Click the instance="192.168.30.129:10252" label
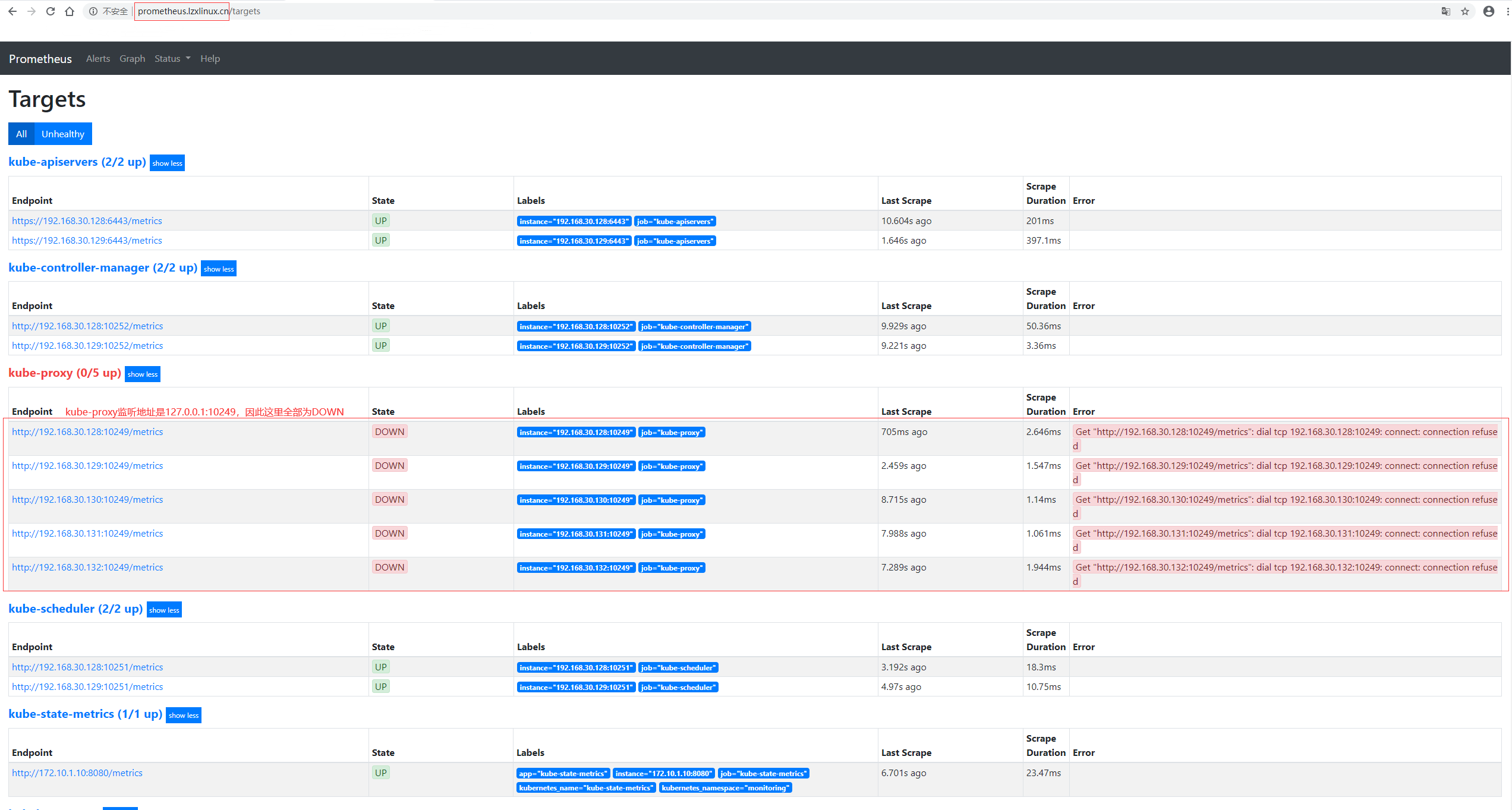The height and width of the screenshot is (810, 1512). 577,346
